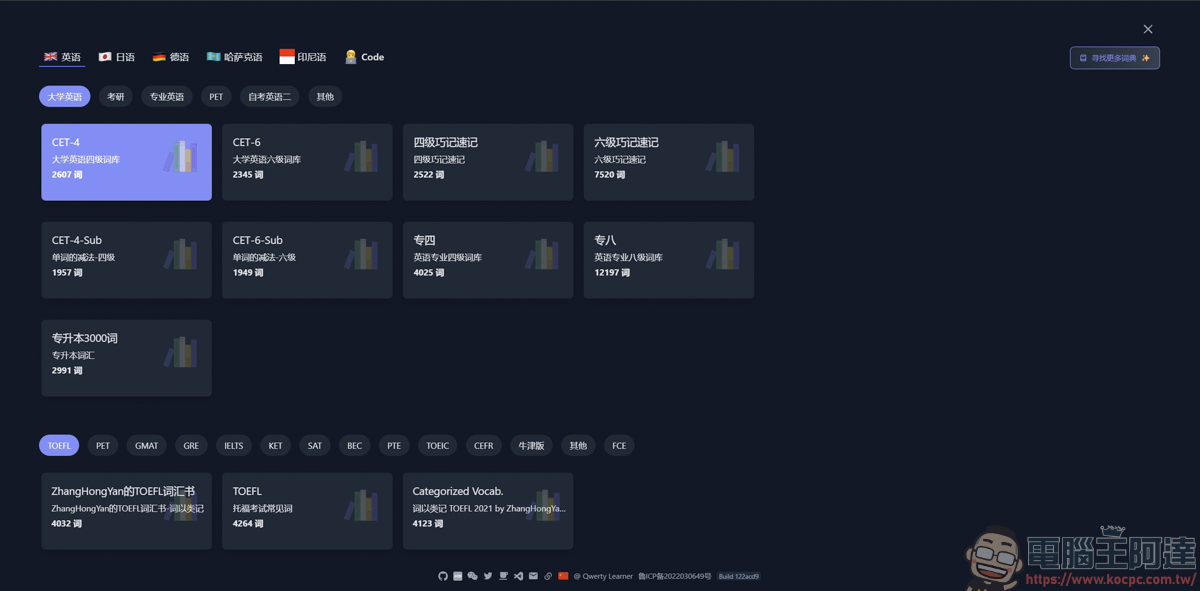Screen dimensions: 1200x591
Task: Select SAT exam filter chip
Action: [315, 446]
